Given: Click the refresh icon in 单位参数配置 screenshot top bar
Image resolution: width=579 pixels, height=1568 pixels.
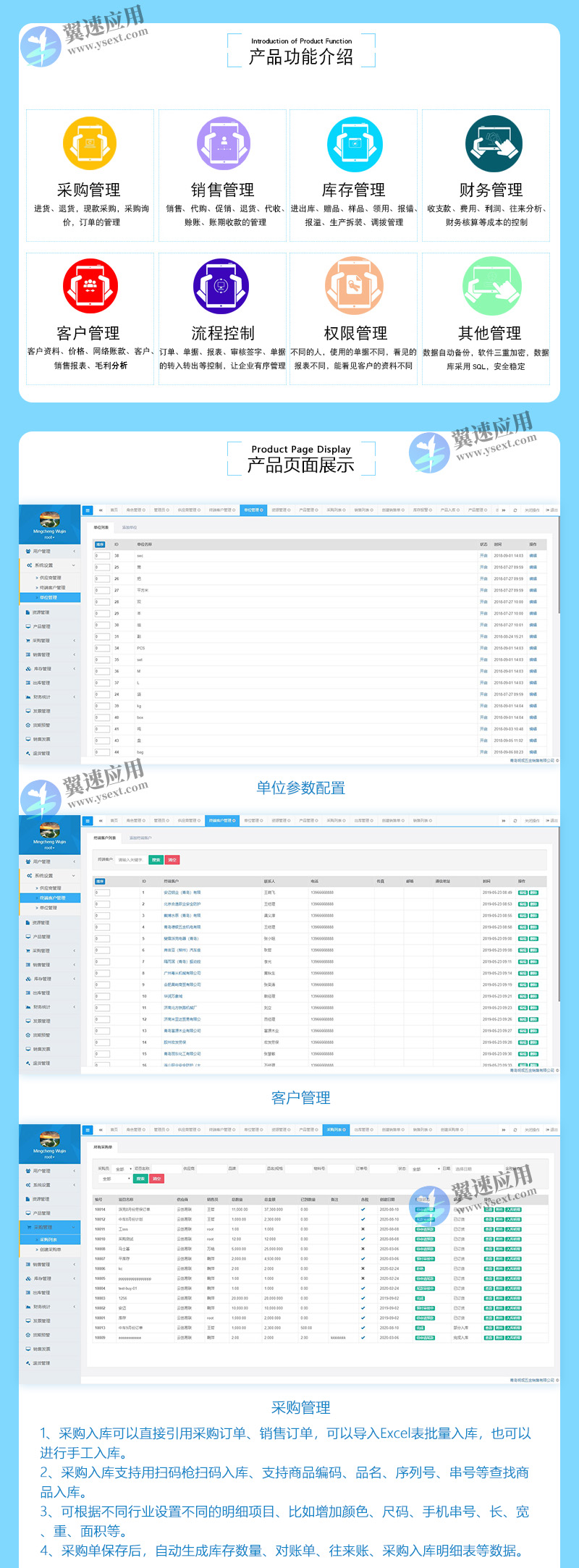Looking at the screenshot, I should click(515, 510).
